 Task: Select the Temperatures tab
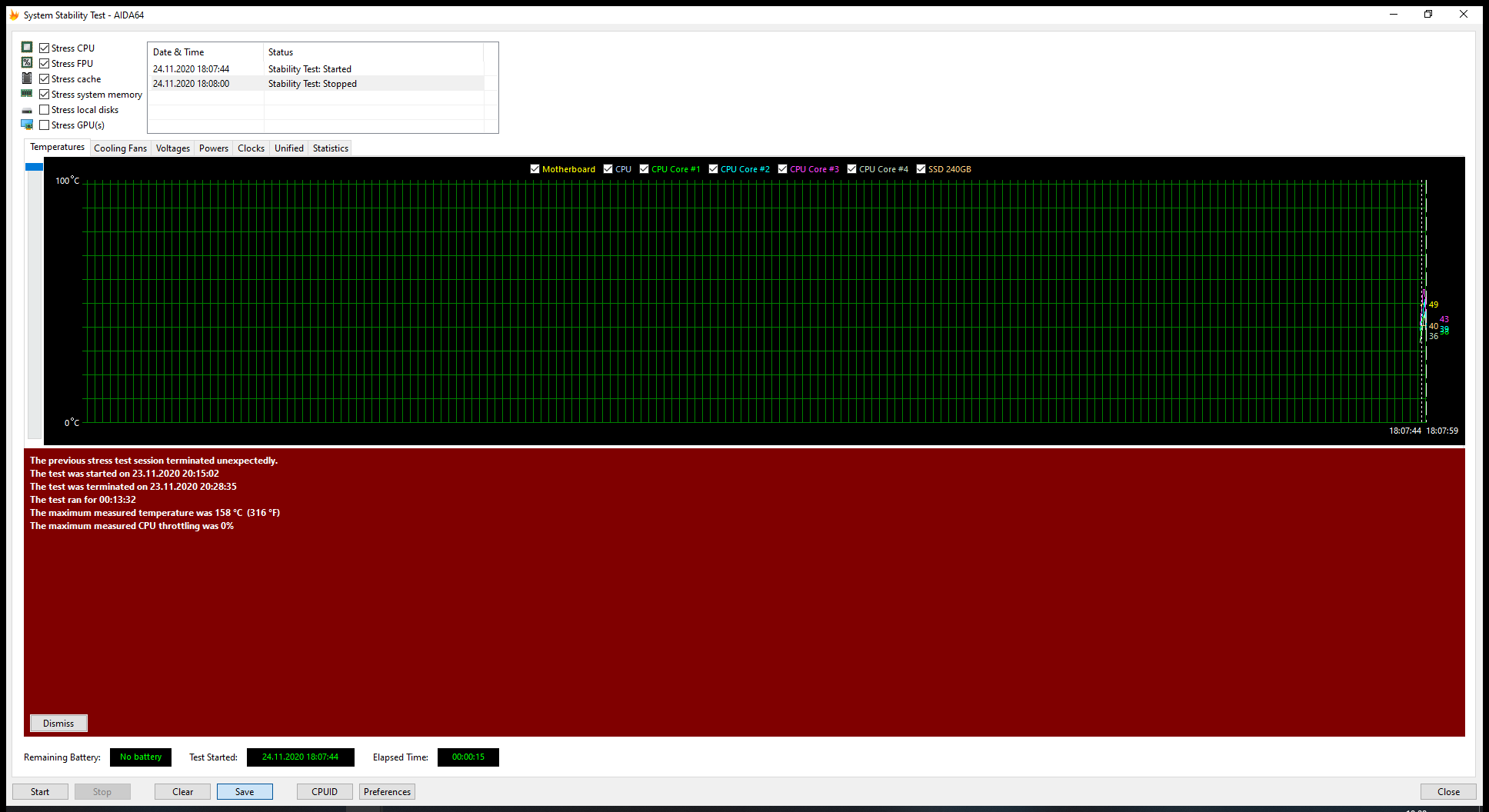[x=58, y=147]
